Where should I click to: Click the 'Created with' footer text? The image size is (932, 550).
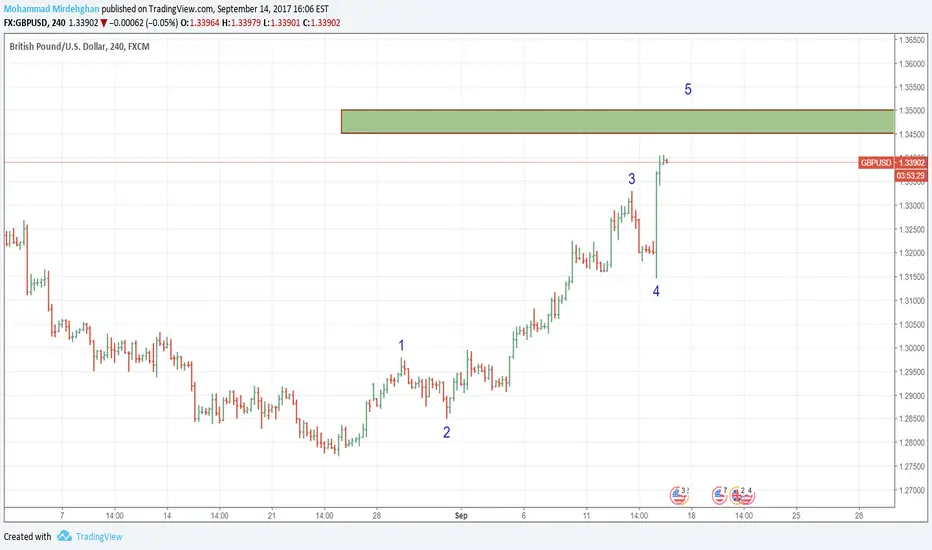coord(27,536)
